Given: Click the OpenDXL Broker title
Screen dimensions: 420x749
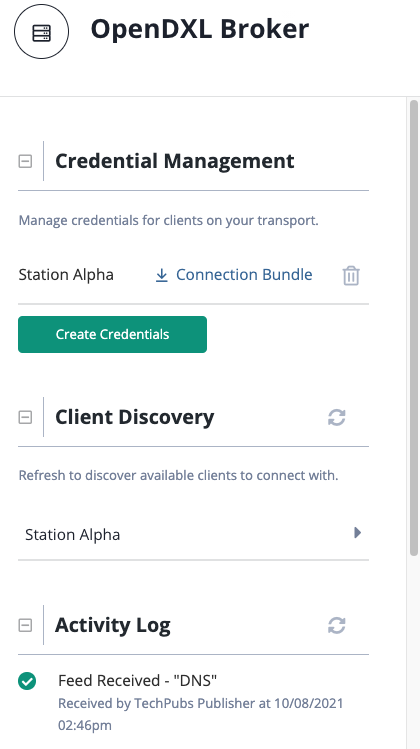Looking at the screenshot, I should click(x=200, y=29).
